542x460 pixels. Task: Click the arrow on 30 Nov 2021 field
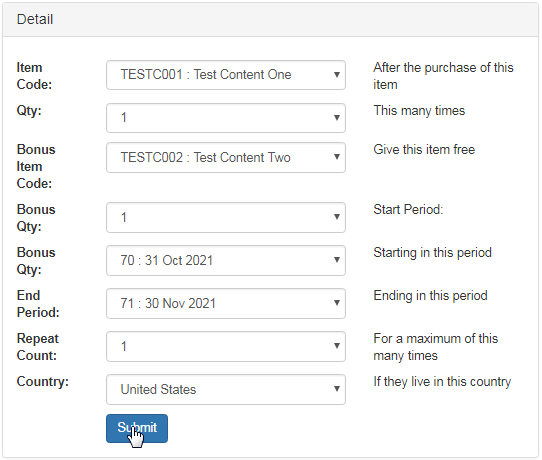[337, 303]
